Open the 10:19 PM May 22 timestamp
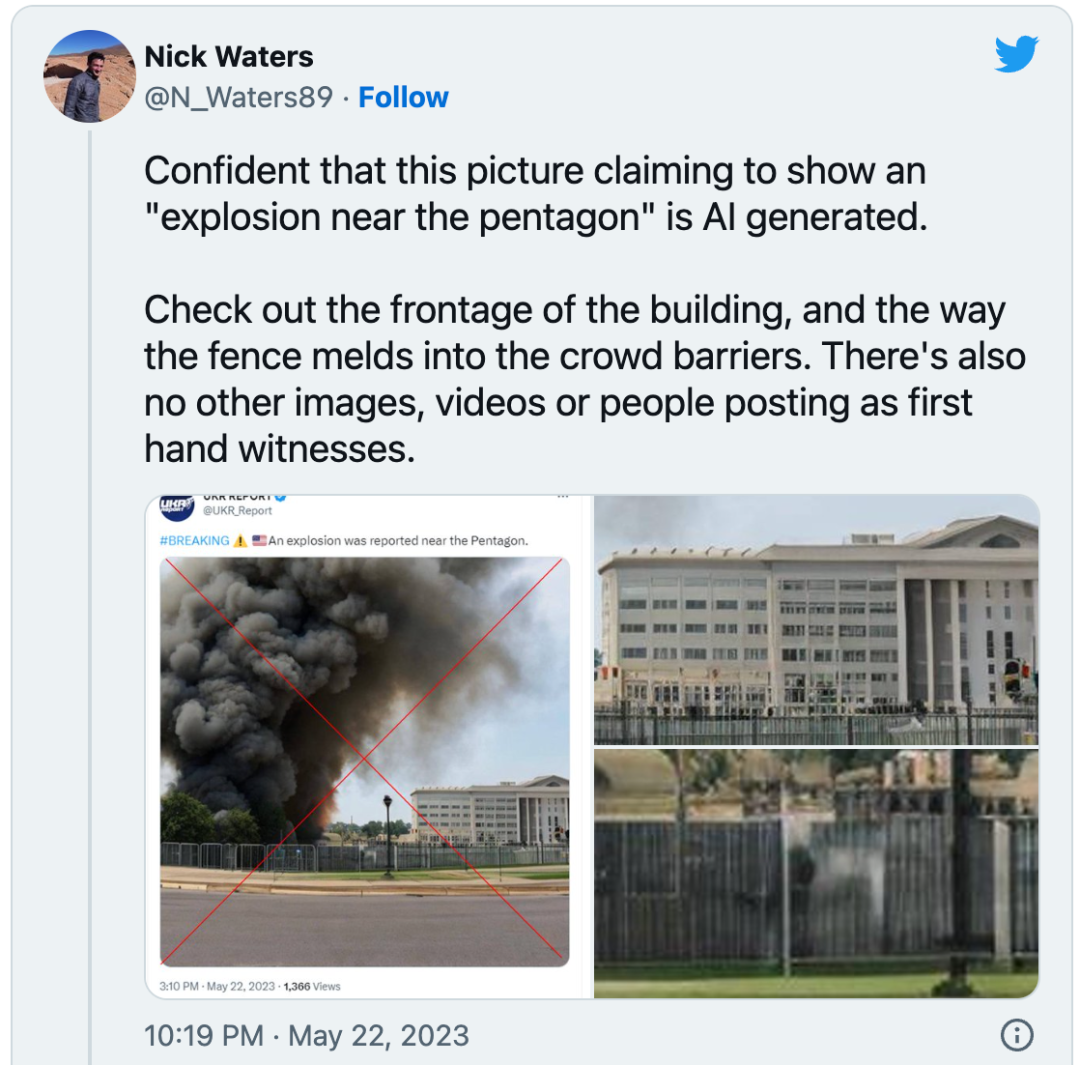The width and height of the screenshot is (1080, 1065). click(x=306, y=1034)
